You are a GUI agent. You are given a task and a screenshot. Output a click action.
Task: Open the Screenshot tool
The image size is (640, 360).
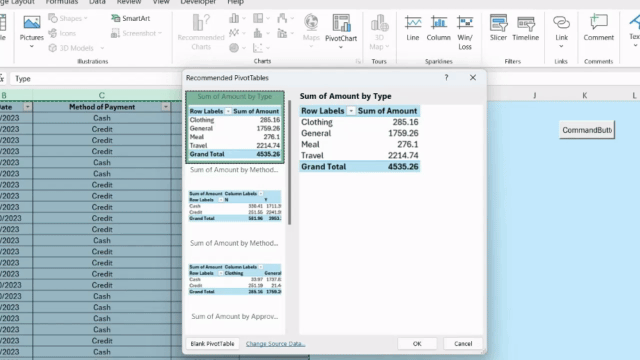[136, 33]
